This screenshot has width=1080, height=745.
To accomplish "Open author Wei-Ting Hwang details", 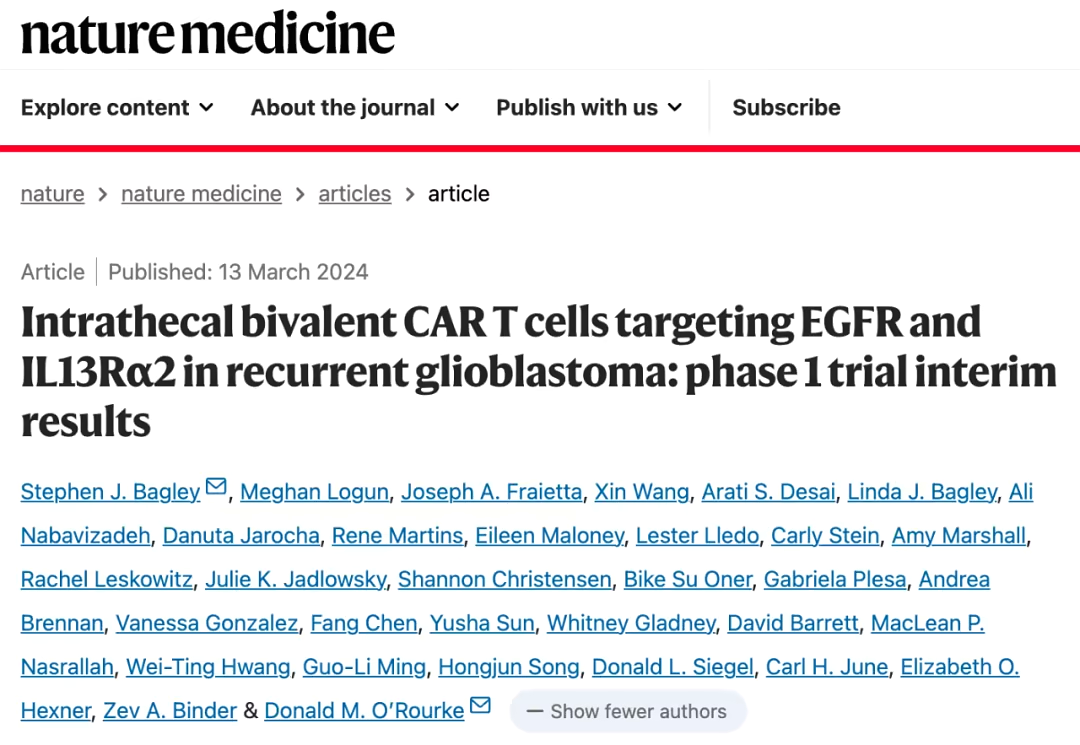I will [208, 667].
